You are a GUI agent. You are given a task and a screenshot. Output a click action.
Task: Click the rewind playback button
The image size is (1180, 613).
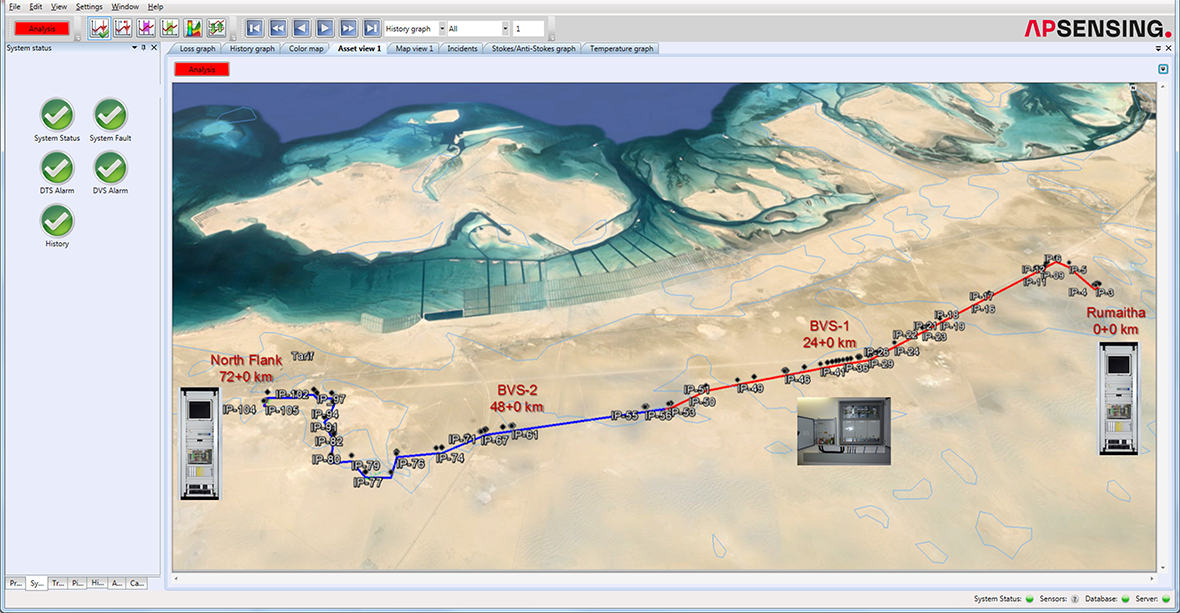(278, 29)
